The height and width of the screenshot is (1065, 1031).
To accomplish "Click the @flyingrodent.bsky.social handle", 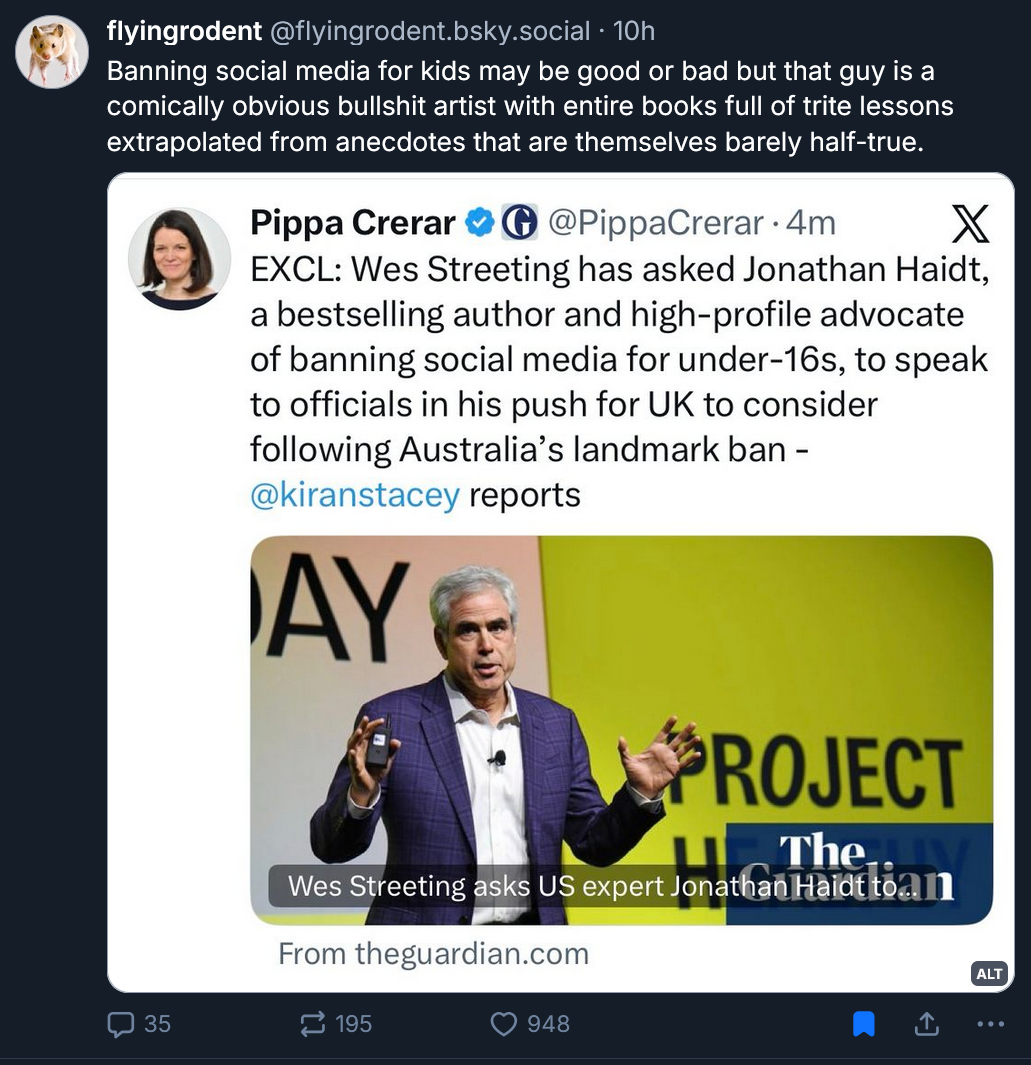I will pyautogui.click(x=430, y=31).
